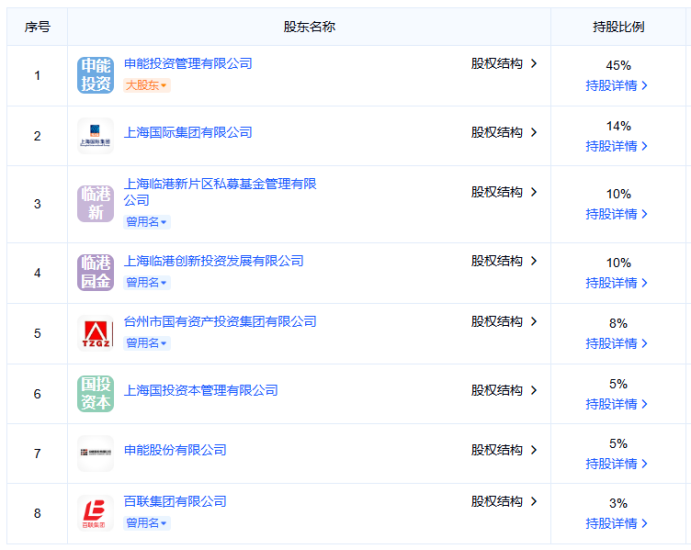Click 持股比例 column header
The image size is (691, 550).
618,27
